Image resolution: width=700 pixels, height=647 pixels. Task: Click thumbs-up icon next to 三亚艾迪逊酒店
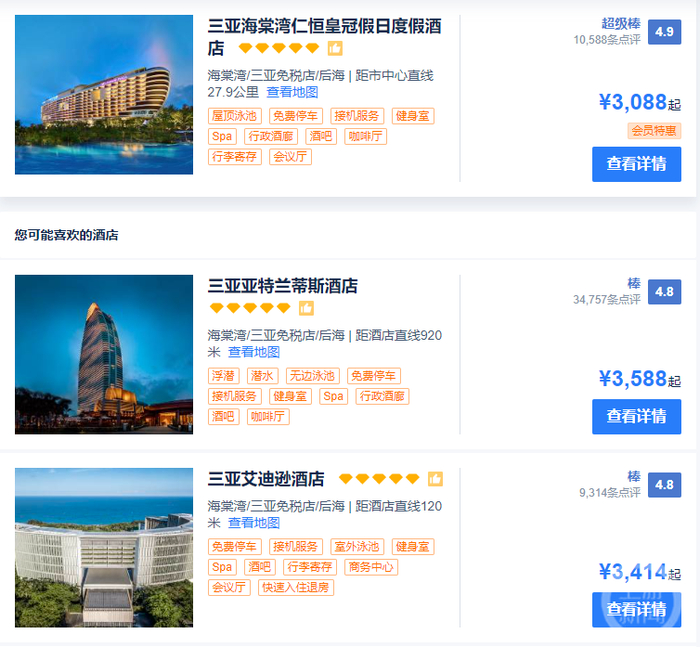point(435,479)
